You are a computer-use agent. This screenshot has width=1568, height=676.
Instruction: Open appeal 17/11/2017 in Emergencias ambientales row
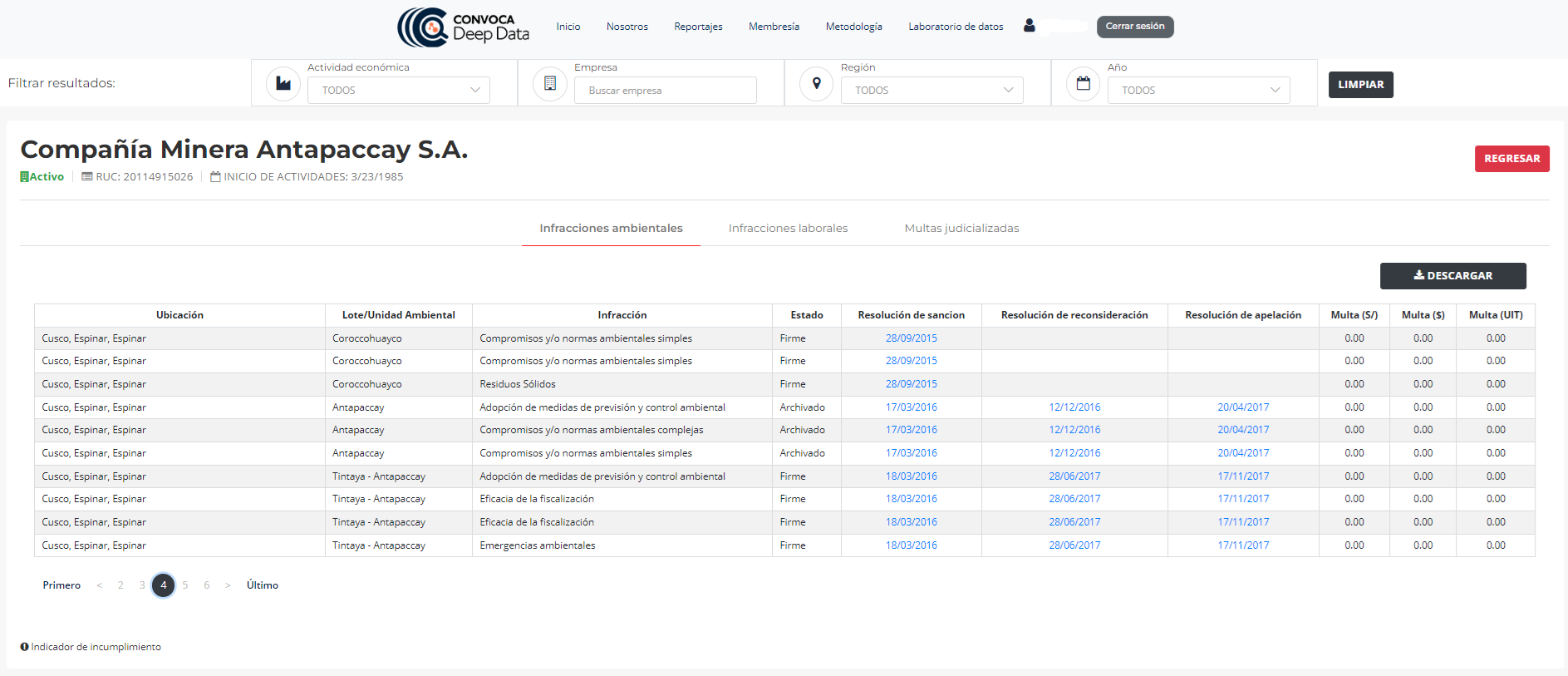point(1243,545)
